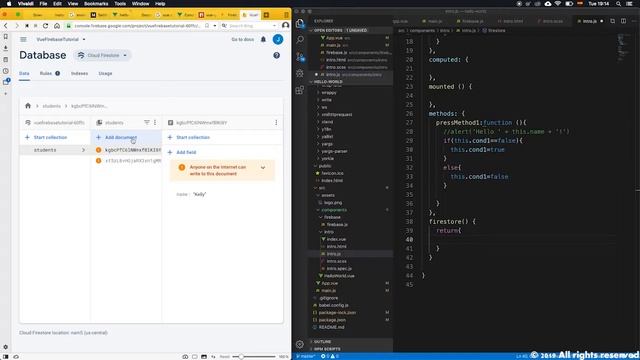Open Firebase hamburger navigation menu
The image size is (640, 360).
tap(23, 40)
